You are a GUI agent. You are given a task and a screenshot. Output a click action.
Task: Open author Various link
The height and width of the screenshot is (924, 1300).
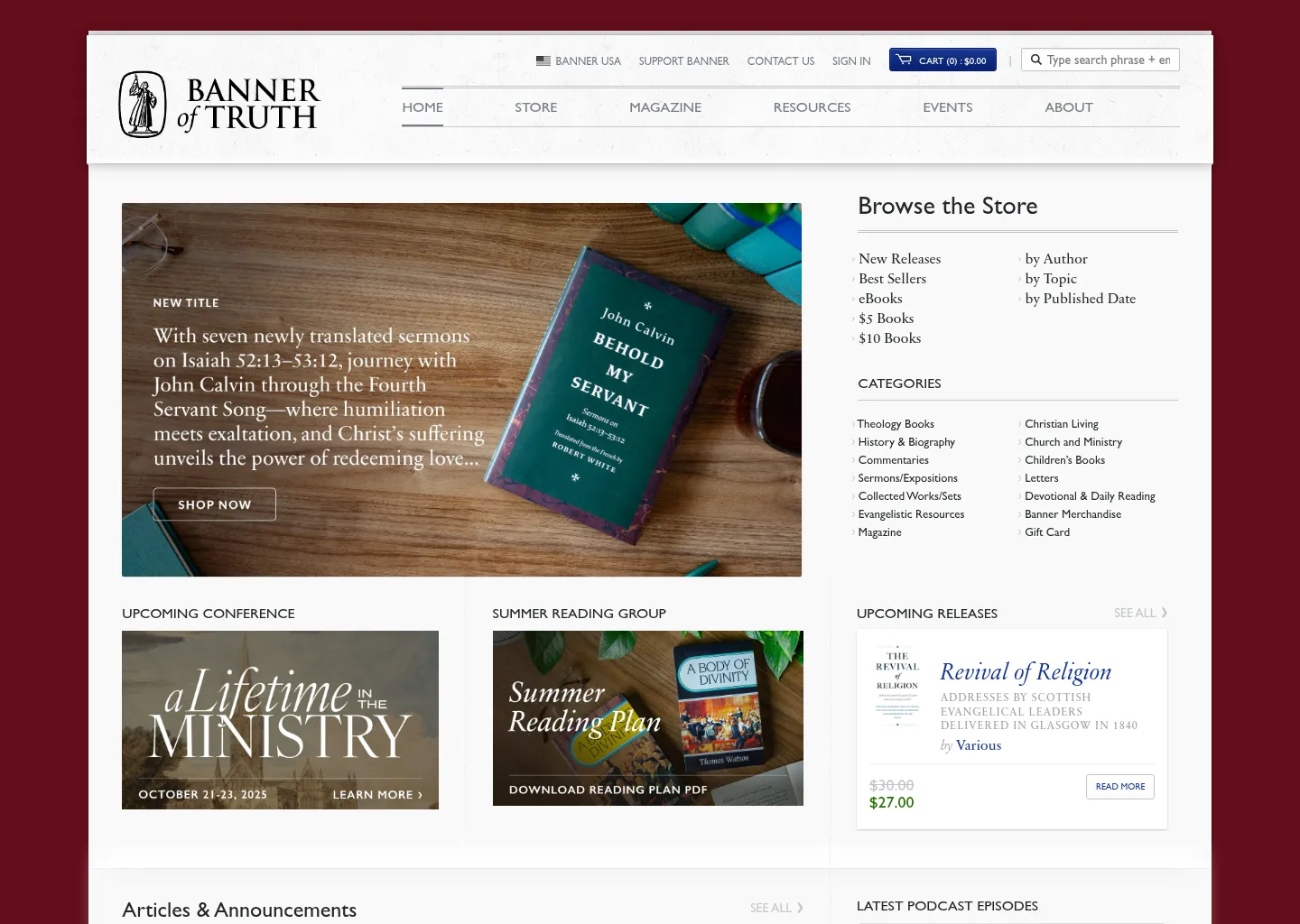coord(979,745)
